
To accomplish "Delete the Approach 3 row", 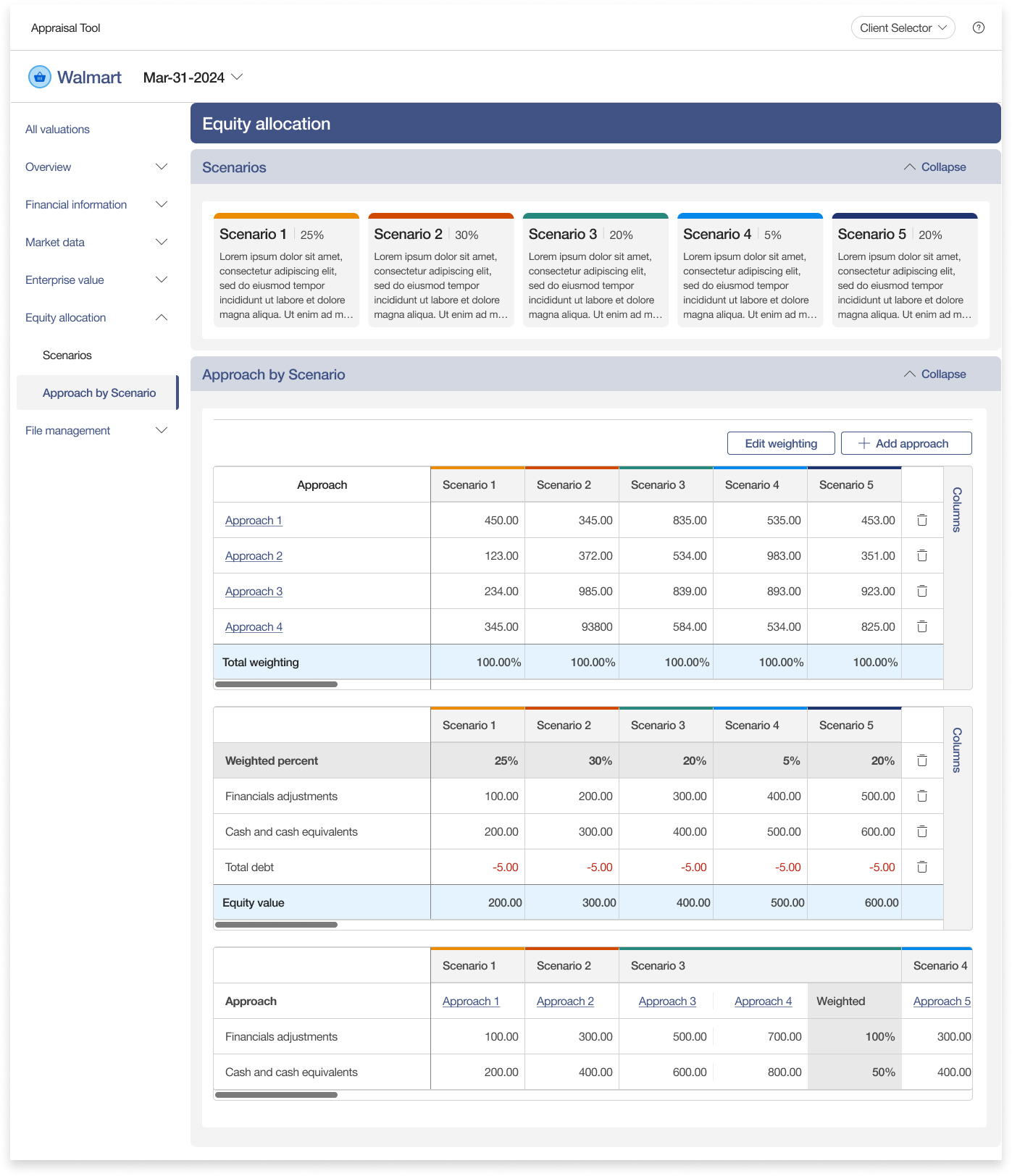I will [x=922, y=591].
